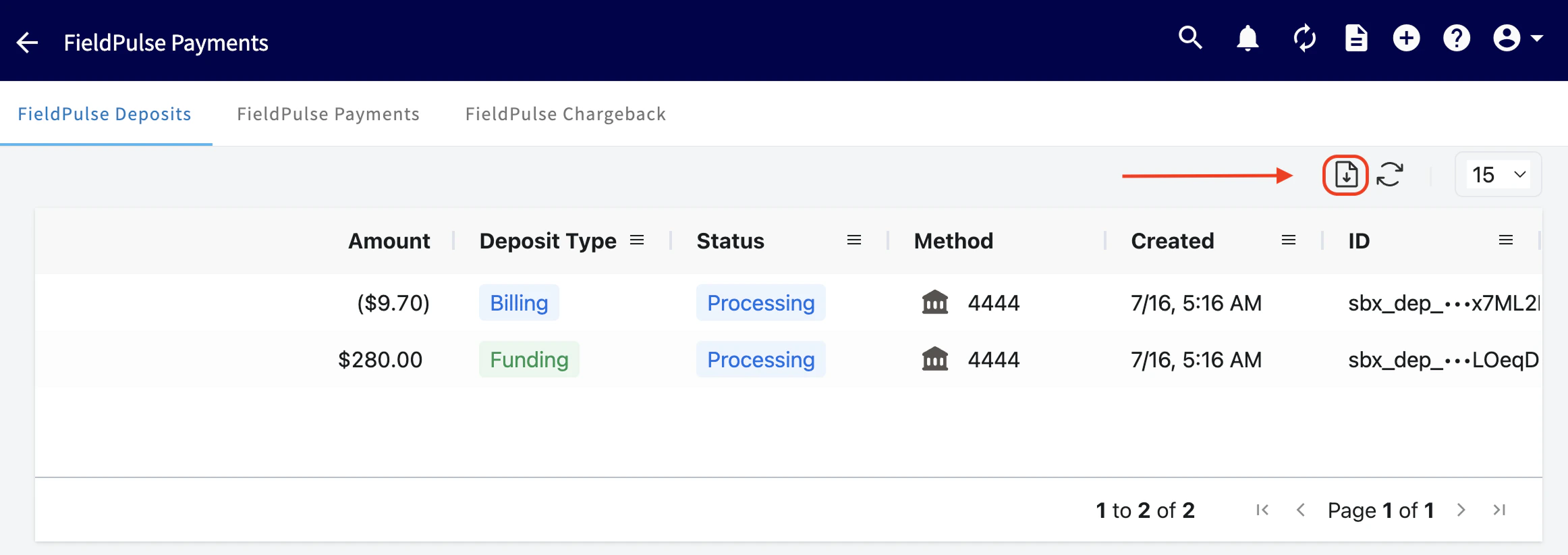The width and height of the screenshot is (1568, 555).
Task: Click the Status header label
Action: pyautogui.click(x=731, y=241)
